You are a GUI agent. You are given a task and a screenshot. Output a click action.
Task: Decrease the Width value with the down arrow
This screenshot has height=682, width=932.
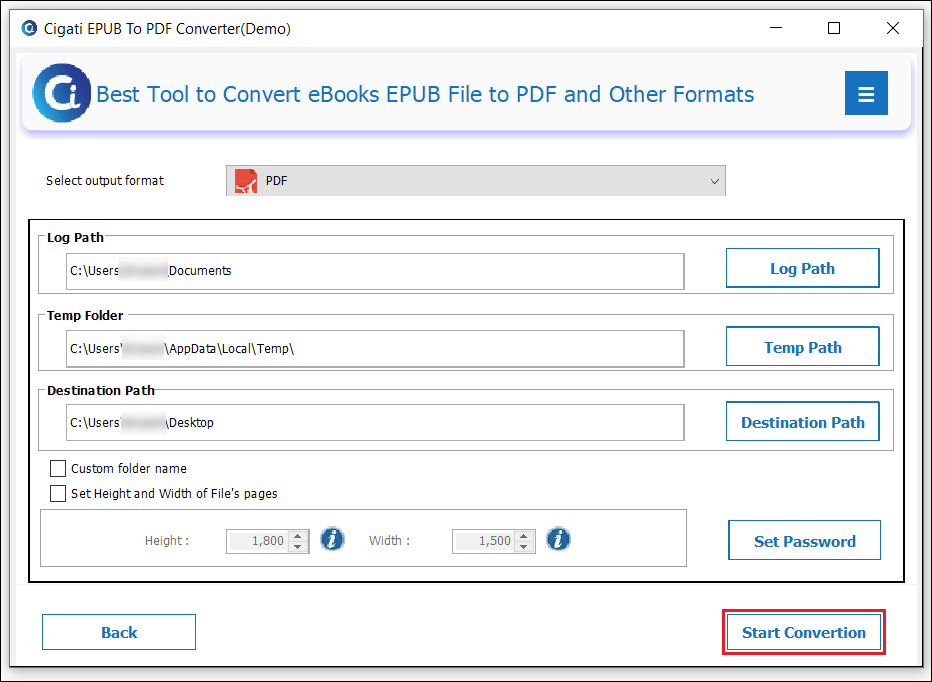(524, 546)
